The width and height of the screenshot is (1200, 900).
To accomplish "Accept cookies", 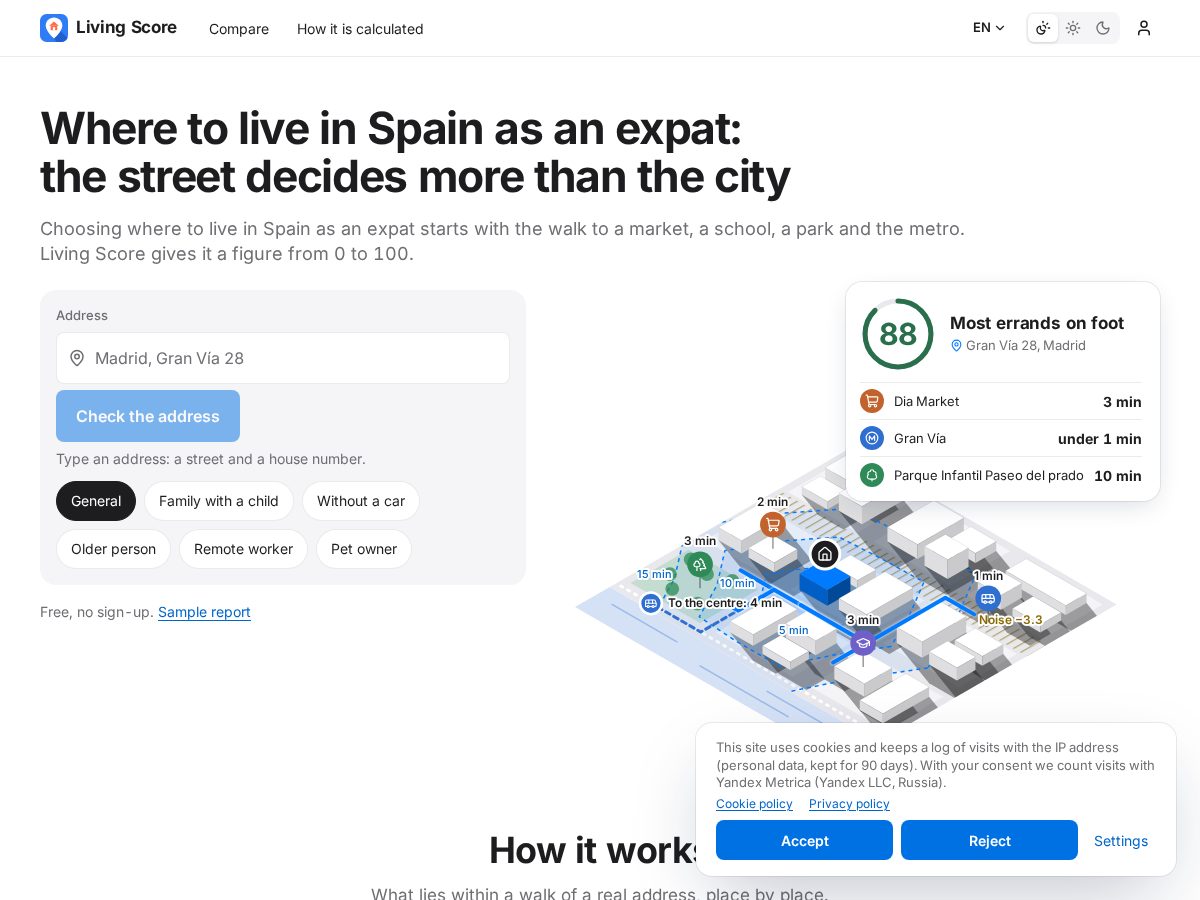I will click(x=804, y=840).
